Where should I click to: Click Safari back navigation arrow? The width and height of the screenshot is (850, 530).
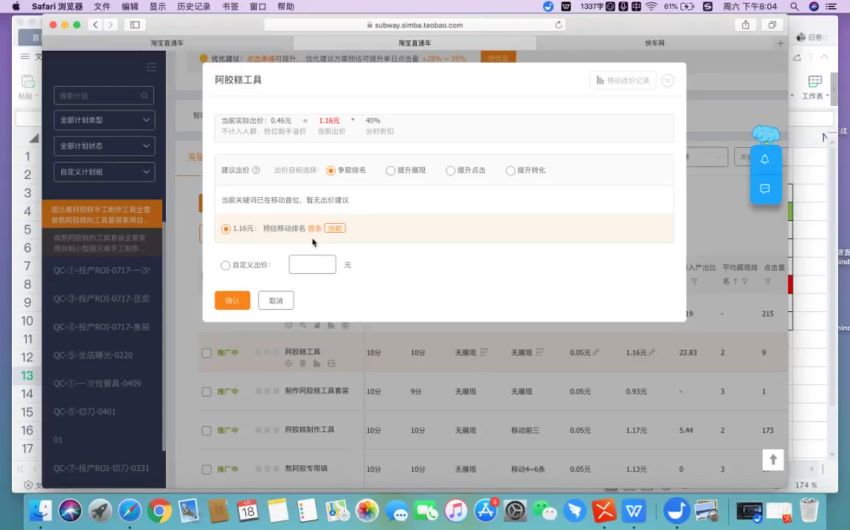click(x=95, y=25)
